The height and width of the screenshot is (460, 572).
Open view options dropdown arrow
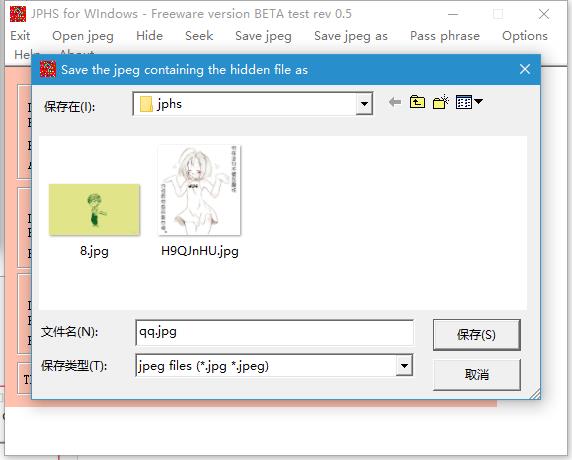[478, 101]
